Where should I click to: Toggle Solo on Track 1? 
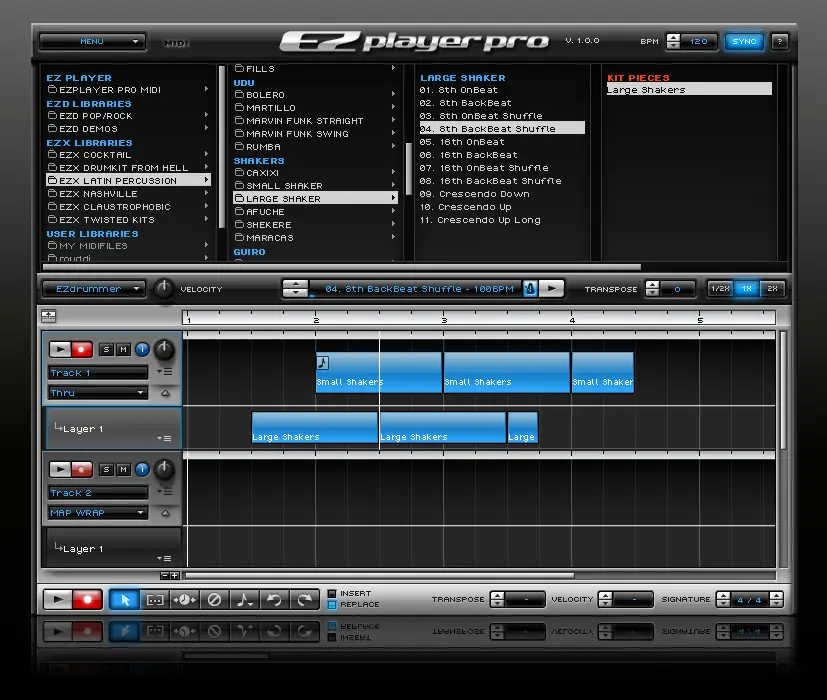(x=107, y=349)
